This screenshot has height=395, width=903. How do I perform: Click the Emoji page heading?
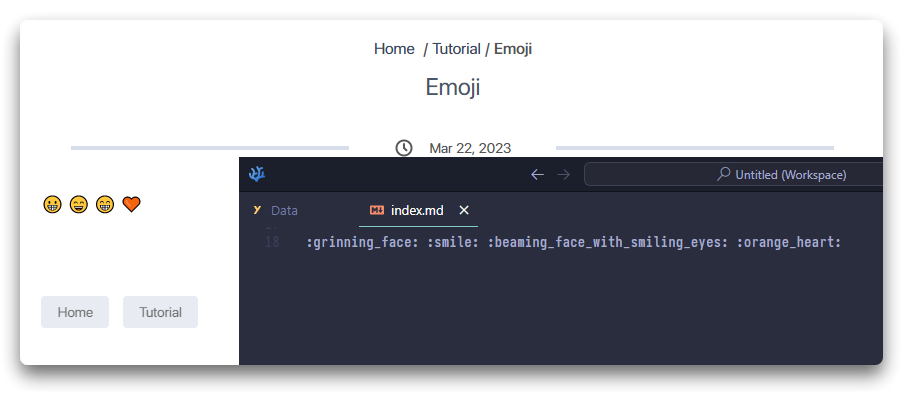point(453,88)
